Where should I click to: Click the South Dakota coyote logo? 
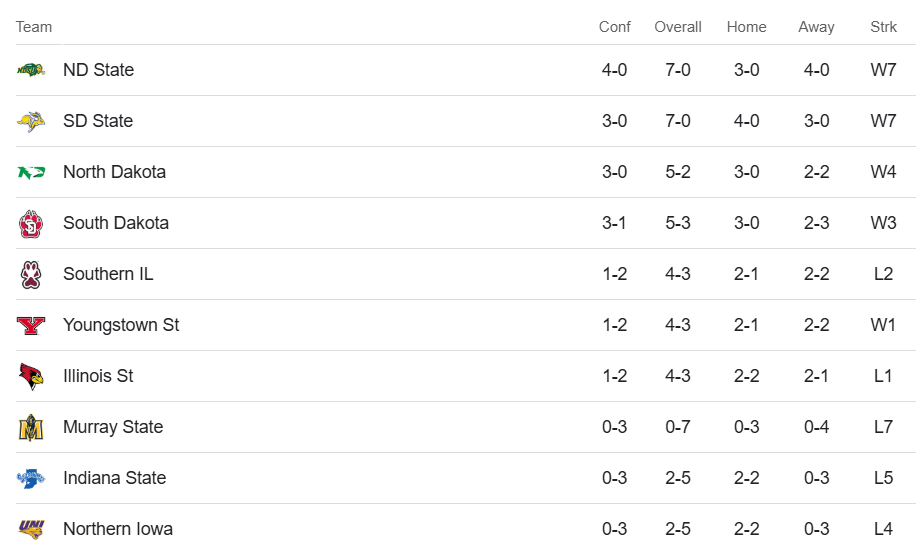tap(31, 223)
